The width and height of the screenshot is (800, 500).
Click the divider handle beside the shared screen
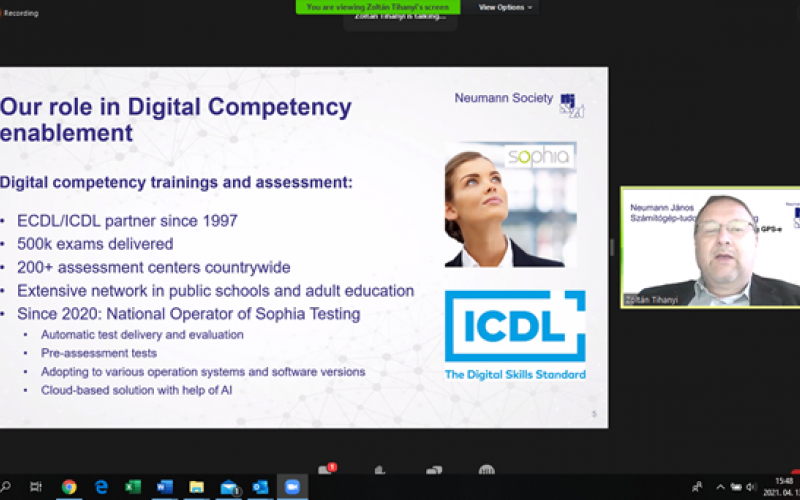612,247
